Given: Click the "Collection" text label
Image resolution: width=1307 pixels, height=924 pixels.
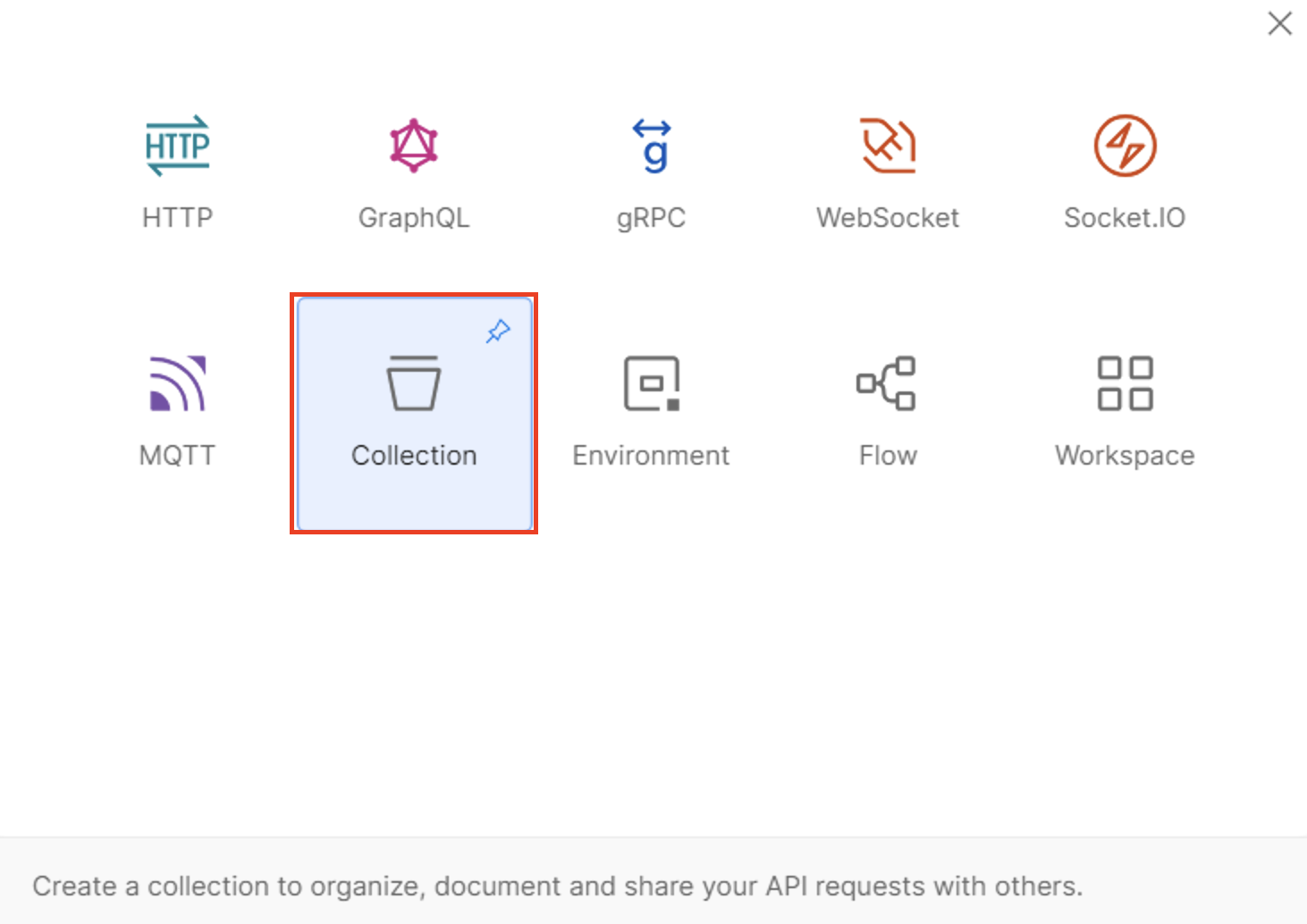Looking at the screenshot, I should 414,456.
